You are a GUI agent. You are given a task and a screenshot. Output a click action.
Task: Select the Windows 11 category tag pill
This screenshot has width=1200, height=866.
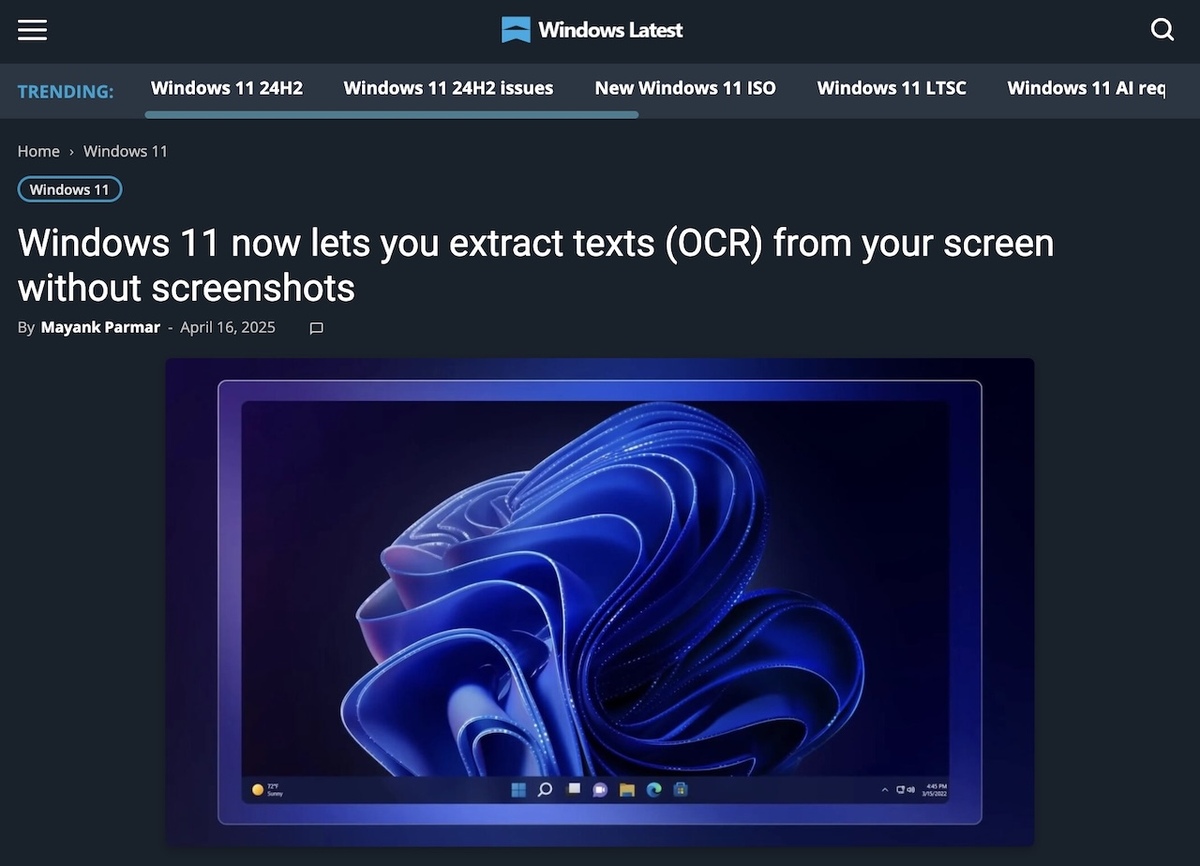tap(69, 189)
